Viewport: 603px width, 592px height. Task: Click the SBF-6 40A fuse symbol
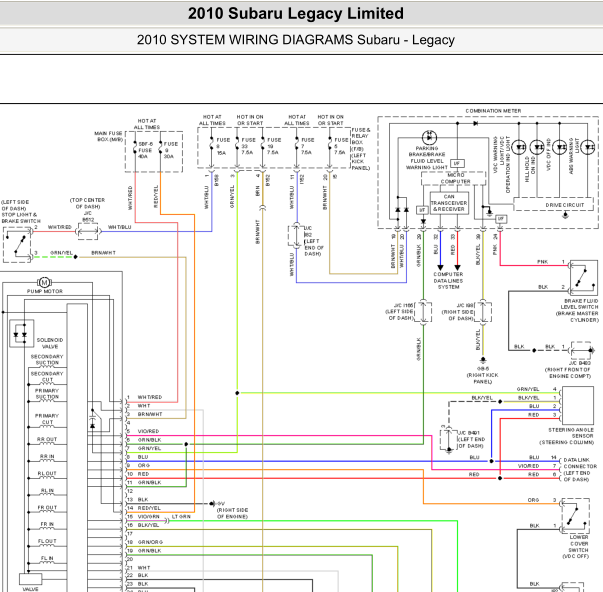pos(135,147)
